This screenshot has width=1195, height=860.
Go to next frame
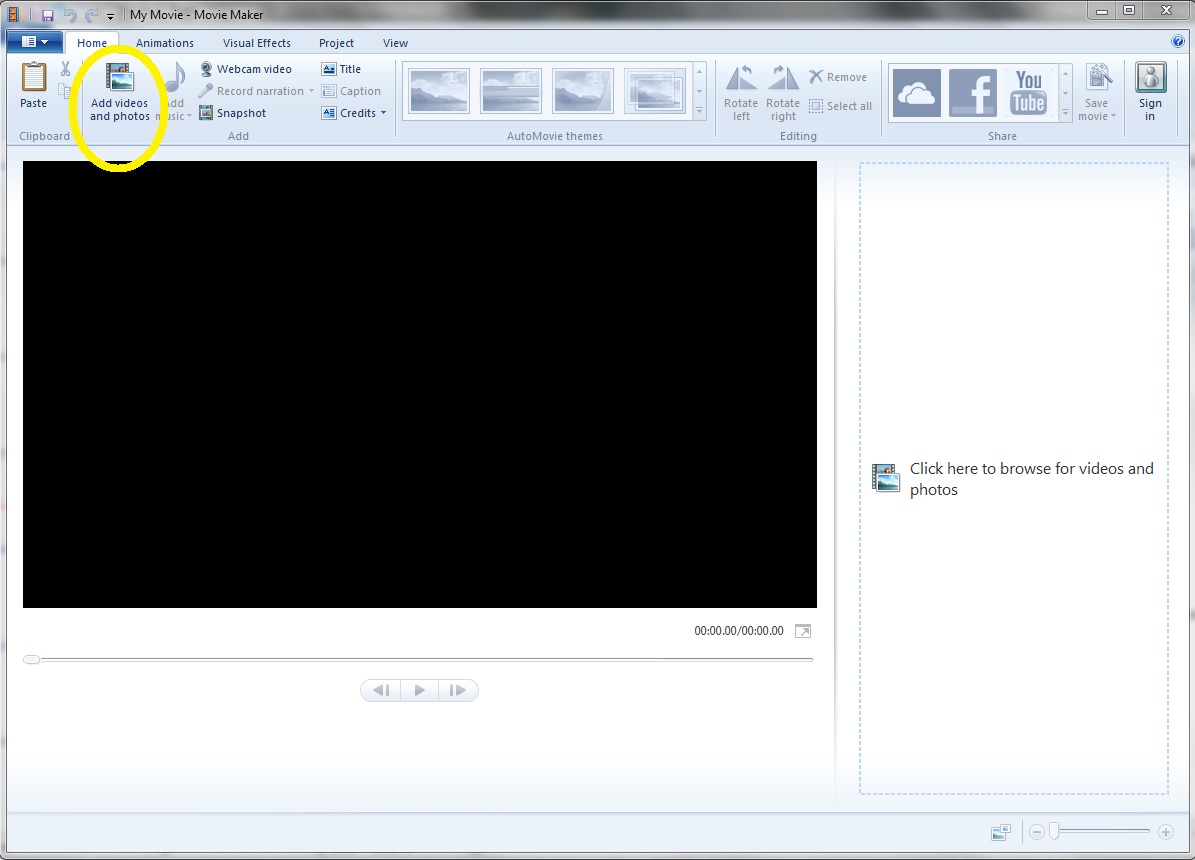[x=457, y=690]
